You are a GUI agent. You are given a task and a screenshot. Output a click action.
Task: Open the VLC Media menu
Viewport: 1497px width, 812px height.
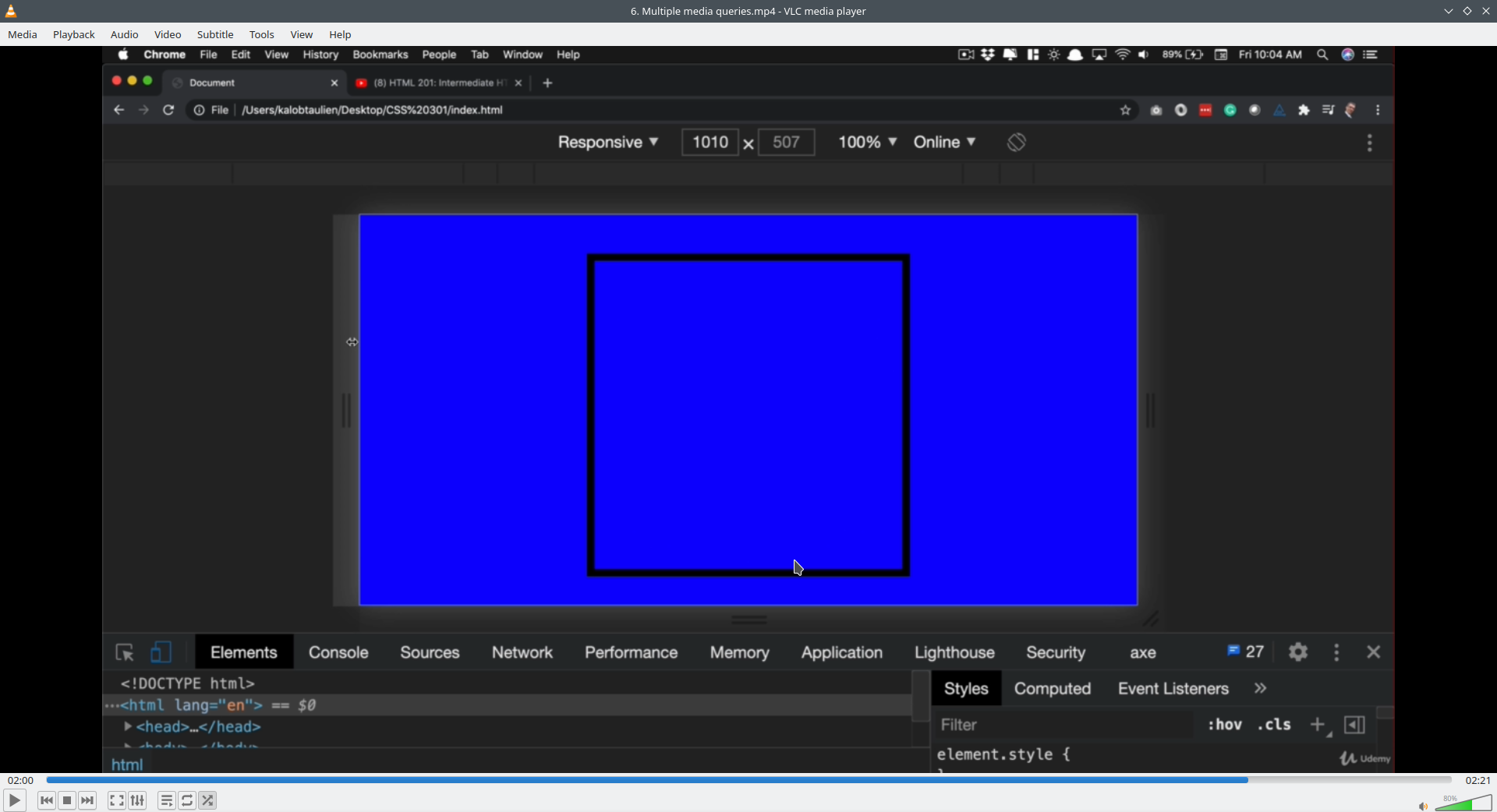pos(23,34)
